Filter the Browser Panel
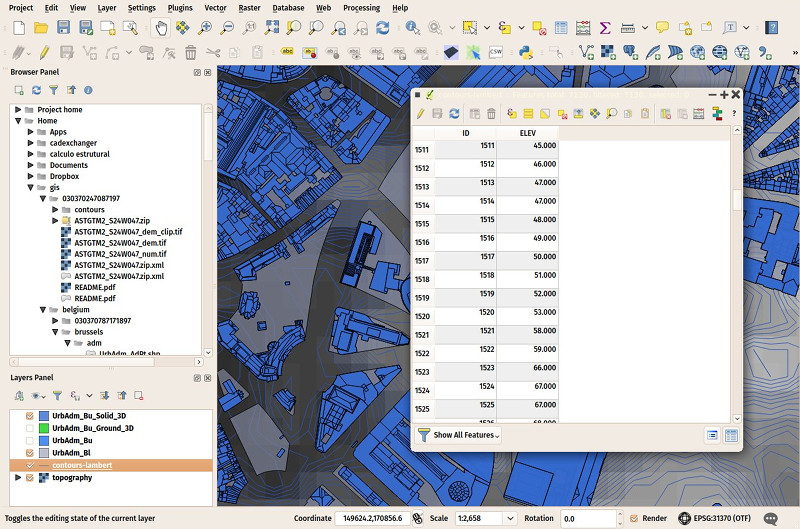 coord(54,90)
